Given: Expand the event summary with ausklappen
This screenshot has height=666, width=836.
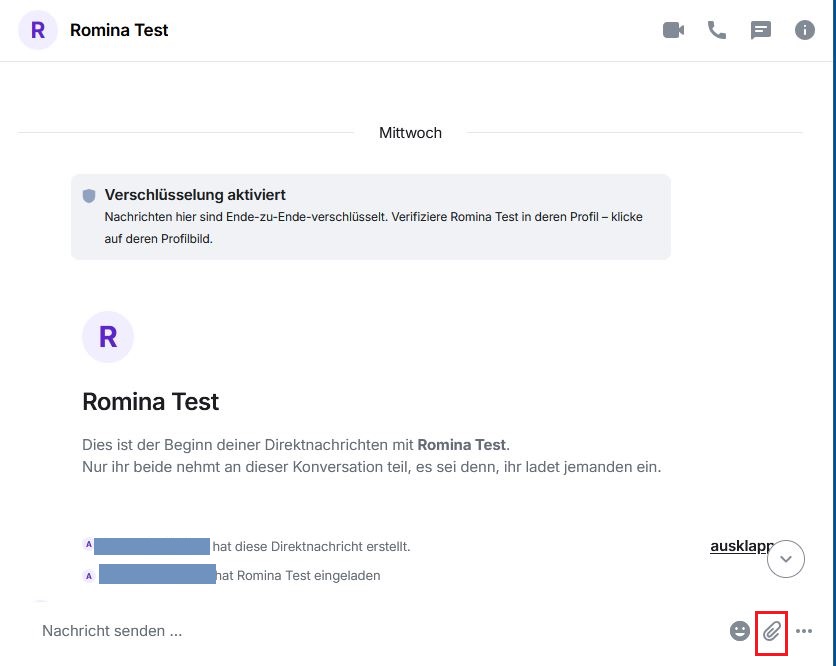Looking at the screenshot, I should (738, 546).
